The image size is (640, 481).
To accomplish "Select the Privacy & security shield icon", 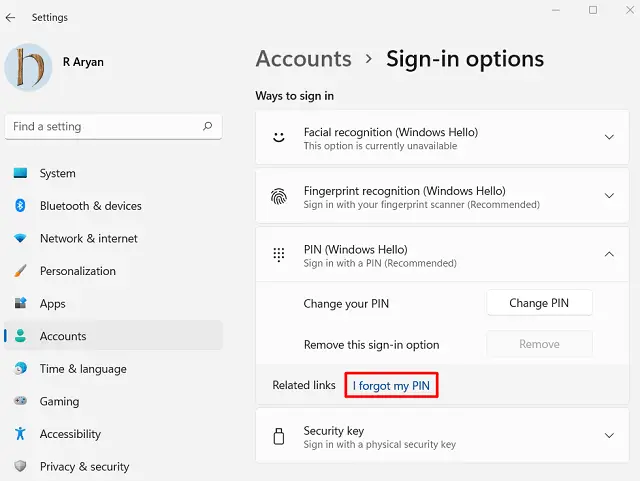I will (x=20, y=466).
